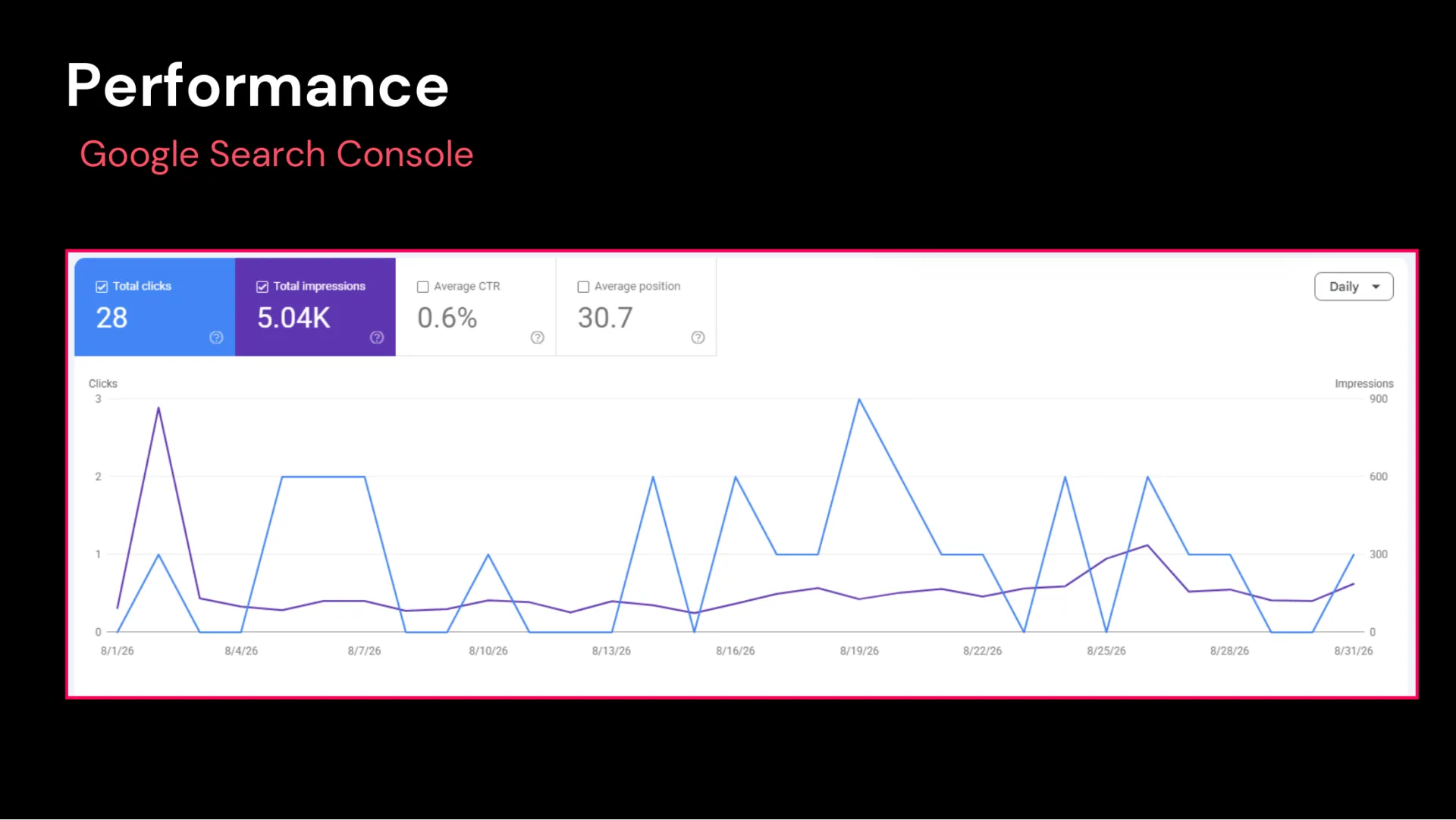Click the 8/22/26 date label
Image resolution: width=1456 pixels, height=820 pixels.
pyautogui.click(x=983, y=651)
